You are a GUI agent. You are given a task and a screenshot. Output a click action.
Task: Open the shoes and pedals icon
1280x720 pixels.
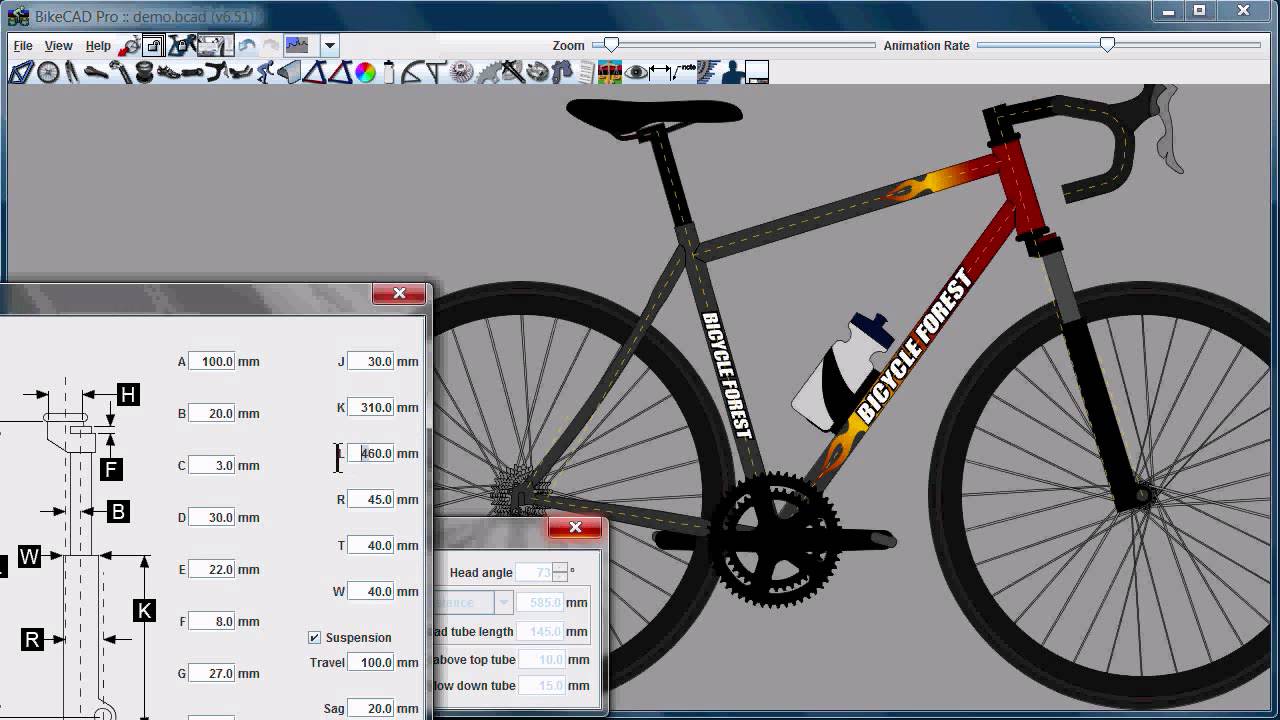168,72
